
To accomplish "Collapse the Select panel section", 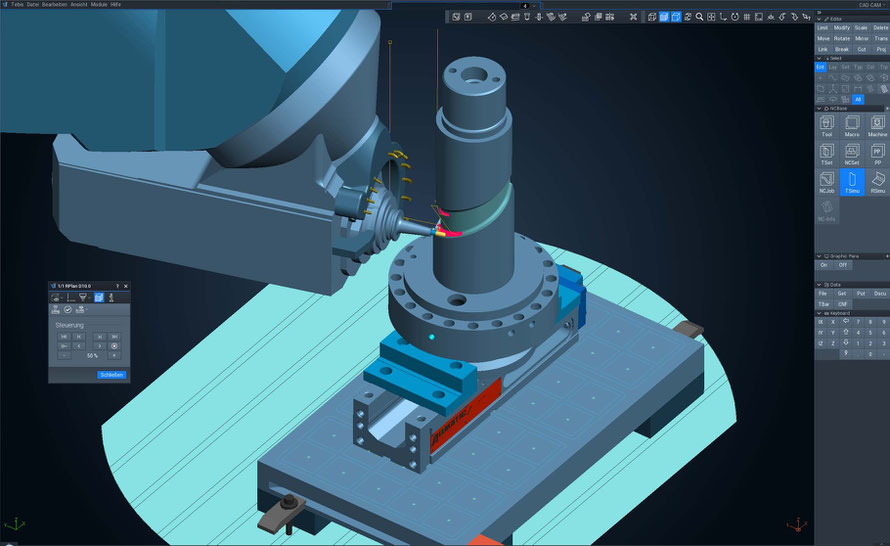I will [x=819, y=58].
